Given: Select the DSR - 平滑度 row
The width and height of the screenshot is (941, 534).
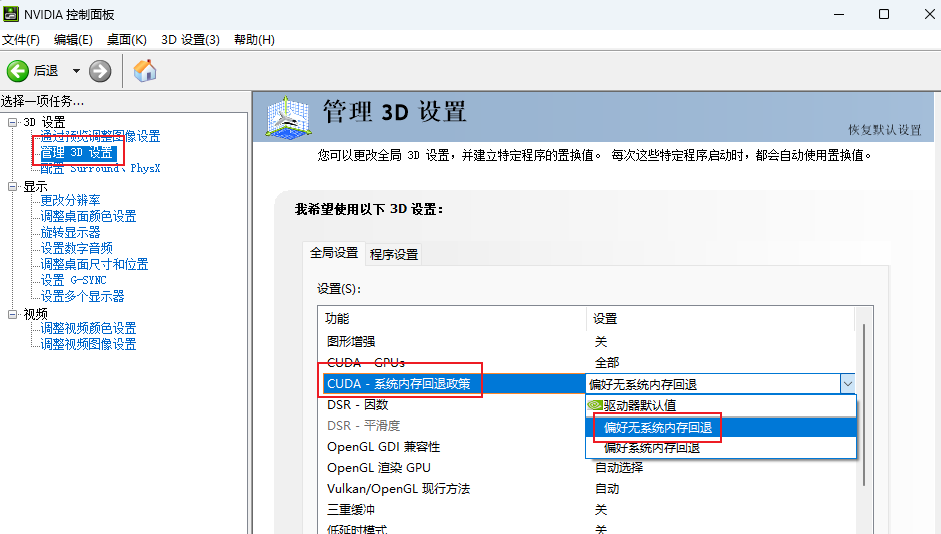Looking at the screenshot, I should pos(452,425).
